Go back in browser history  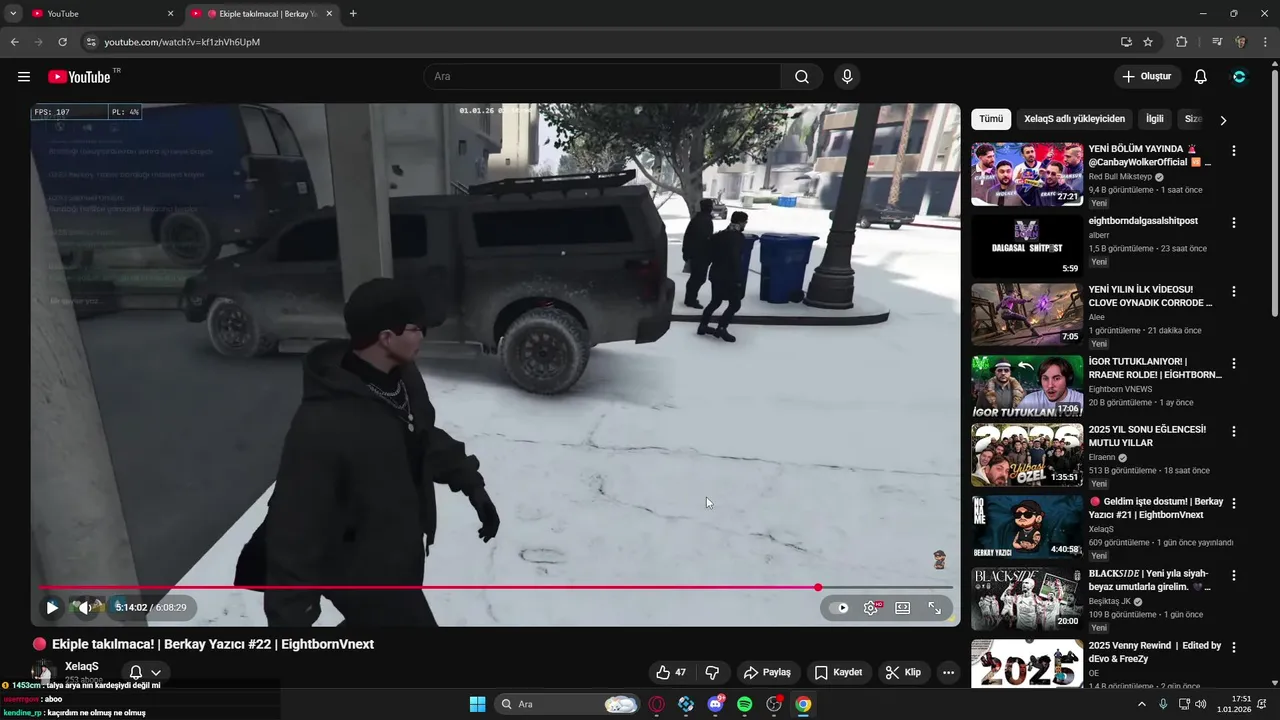point(15,42)
